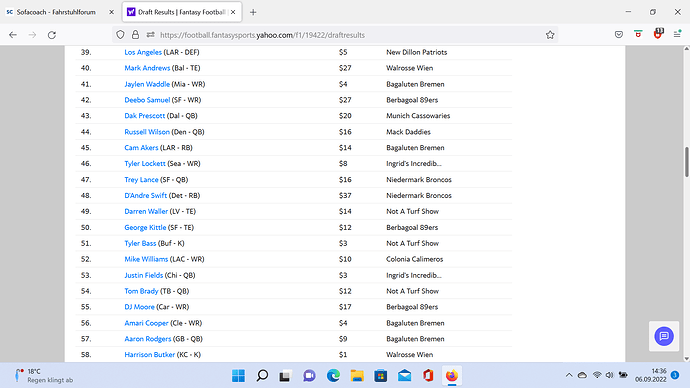Image resolution: width=690 pixels, height=388 pixels.
Task: Open Tyler Lockett player link
Action: [x=145, y=163]
